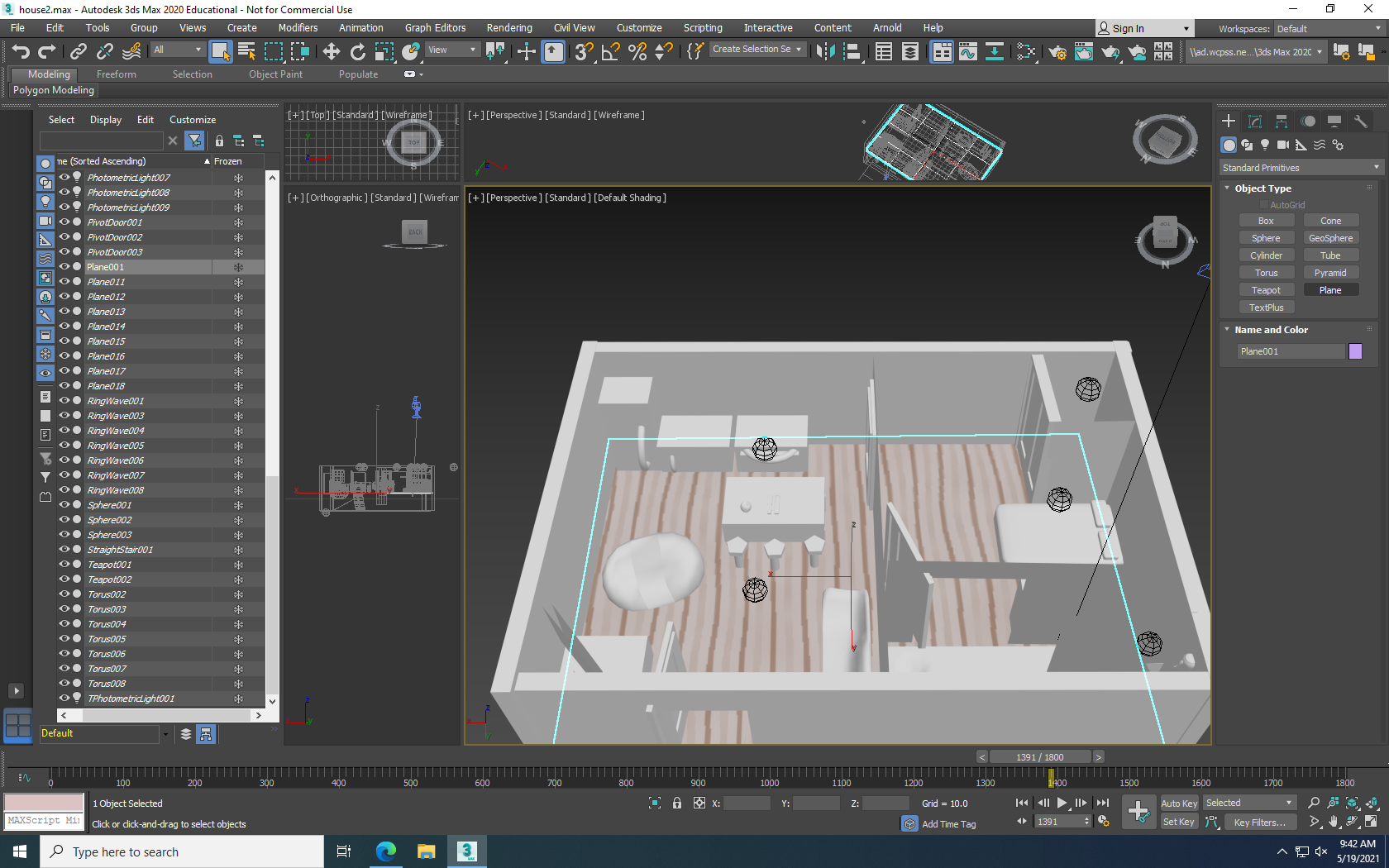This screenshot has width=1389, height=868.
Task: Open the Cameras creation category
Action: click(1283, 145)
